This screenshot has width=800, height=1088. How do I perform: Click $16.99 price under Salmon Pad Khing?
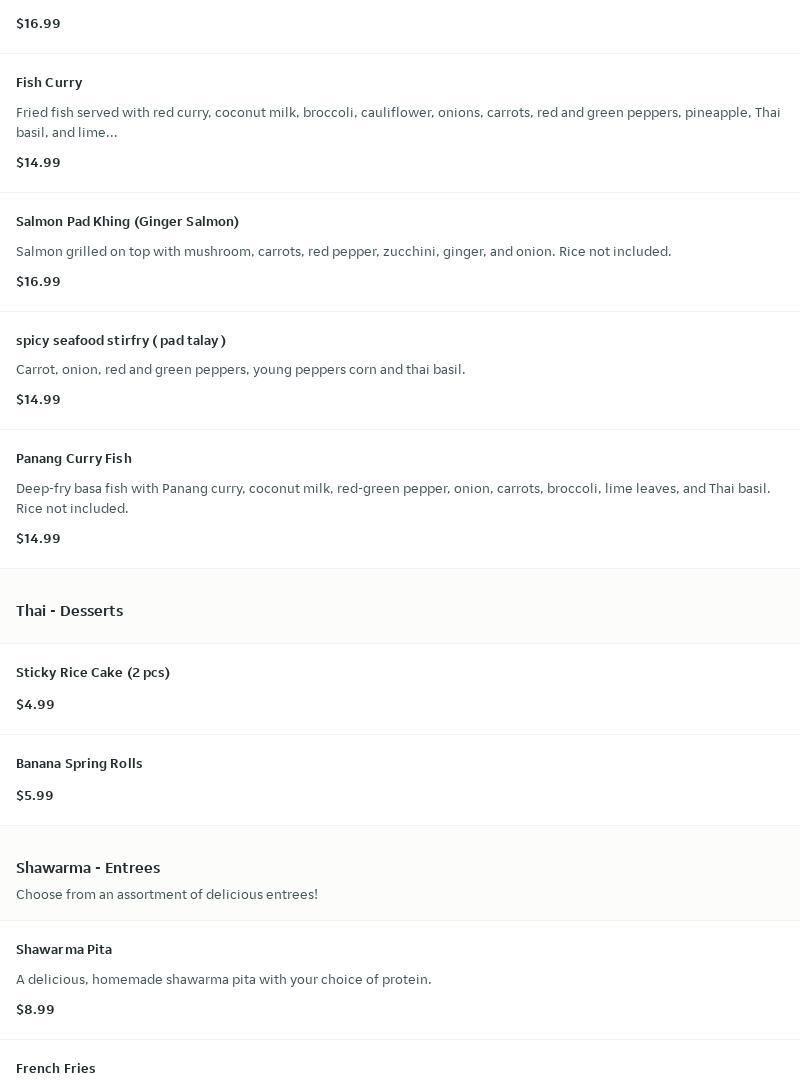coord(38,281)
